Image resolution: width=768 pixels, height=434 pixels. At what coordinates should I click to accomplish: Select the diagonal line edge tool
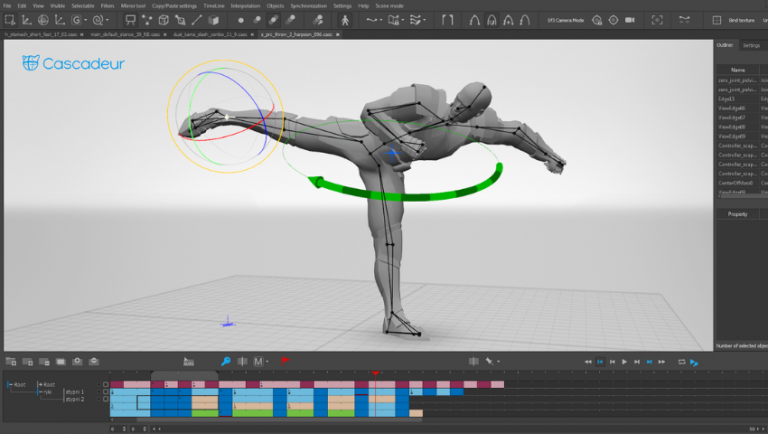pos(196,20)
